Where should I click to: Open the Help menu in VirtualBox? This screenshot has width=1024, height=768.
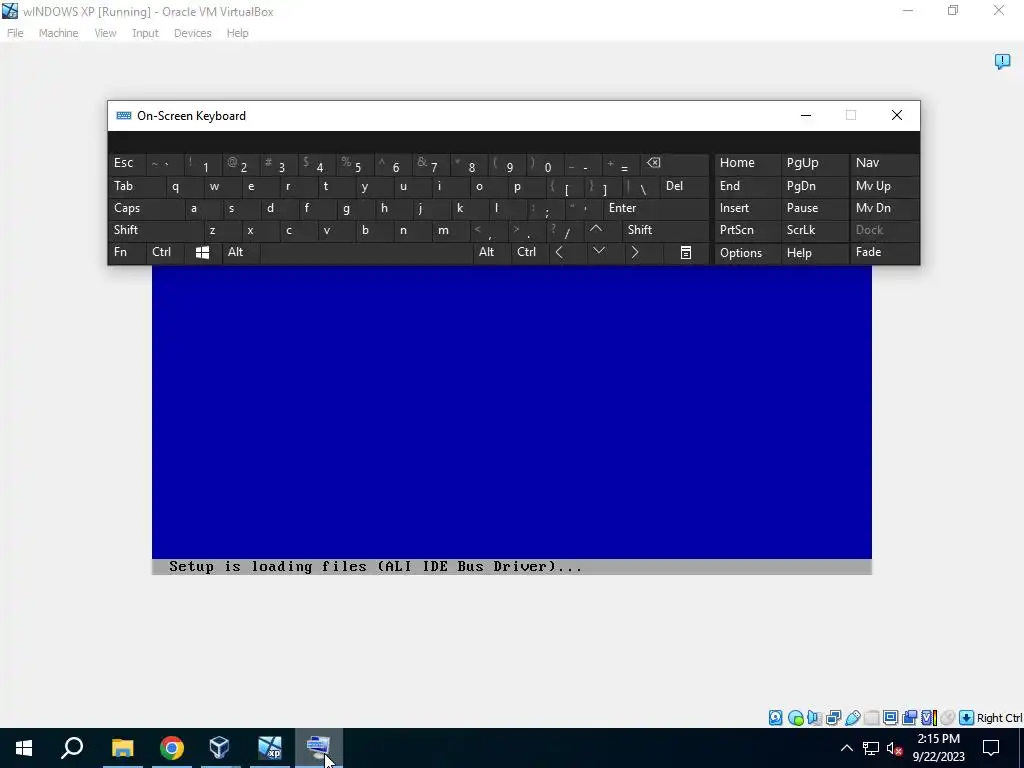click(x=237, y=33)
